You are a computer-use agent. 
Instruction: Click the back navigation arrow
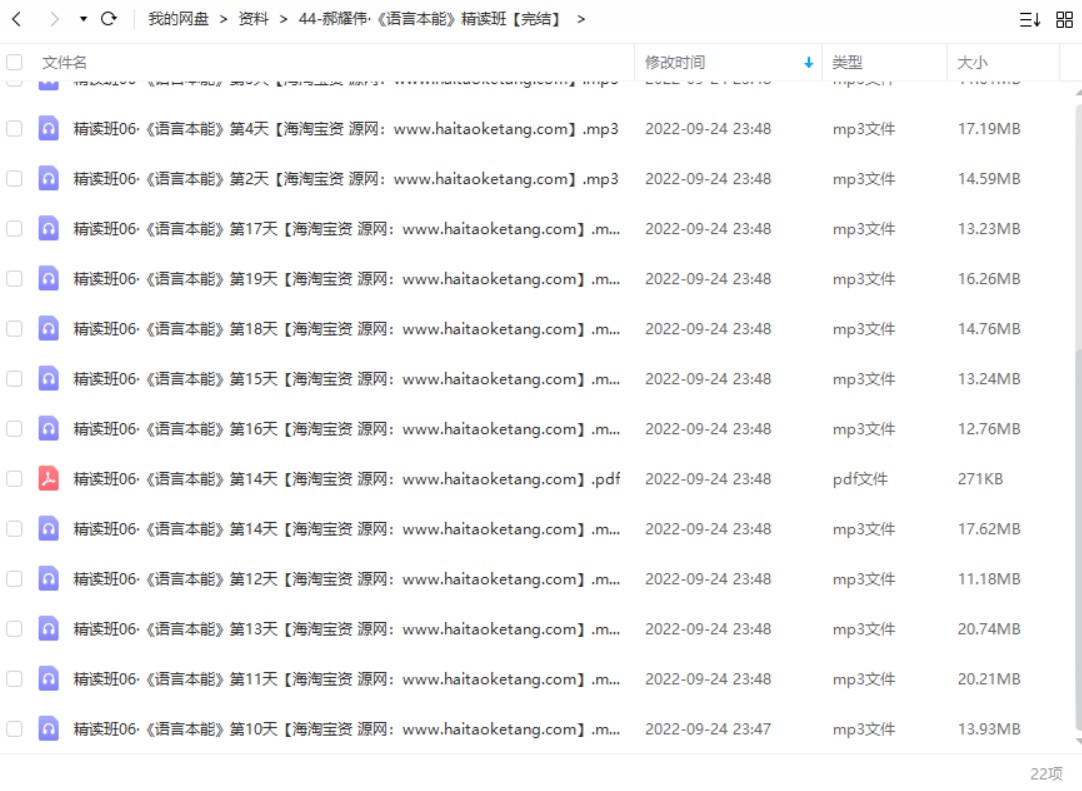(17, 19)
